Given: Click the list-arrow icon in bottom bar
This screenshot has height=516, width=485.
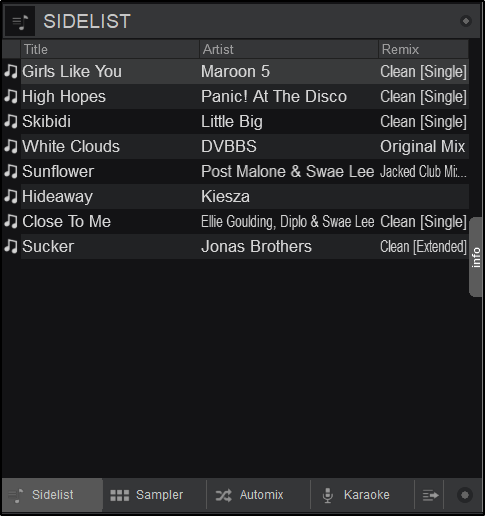Looking at the screenshot, I should click(x=430, y=495).
